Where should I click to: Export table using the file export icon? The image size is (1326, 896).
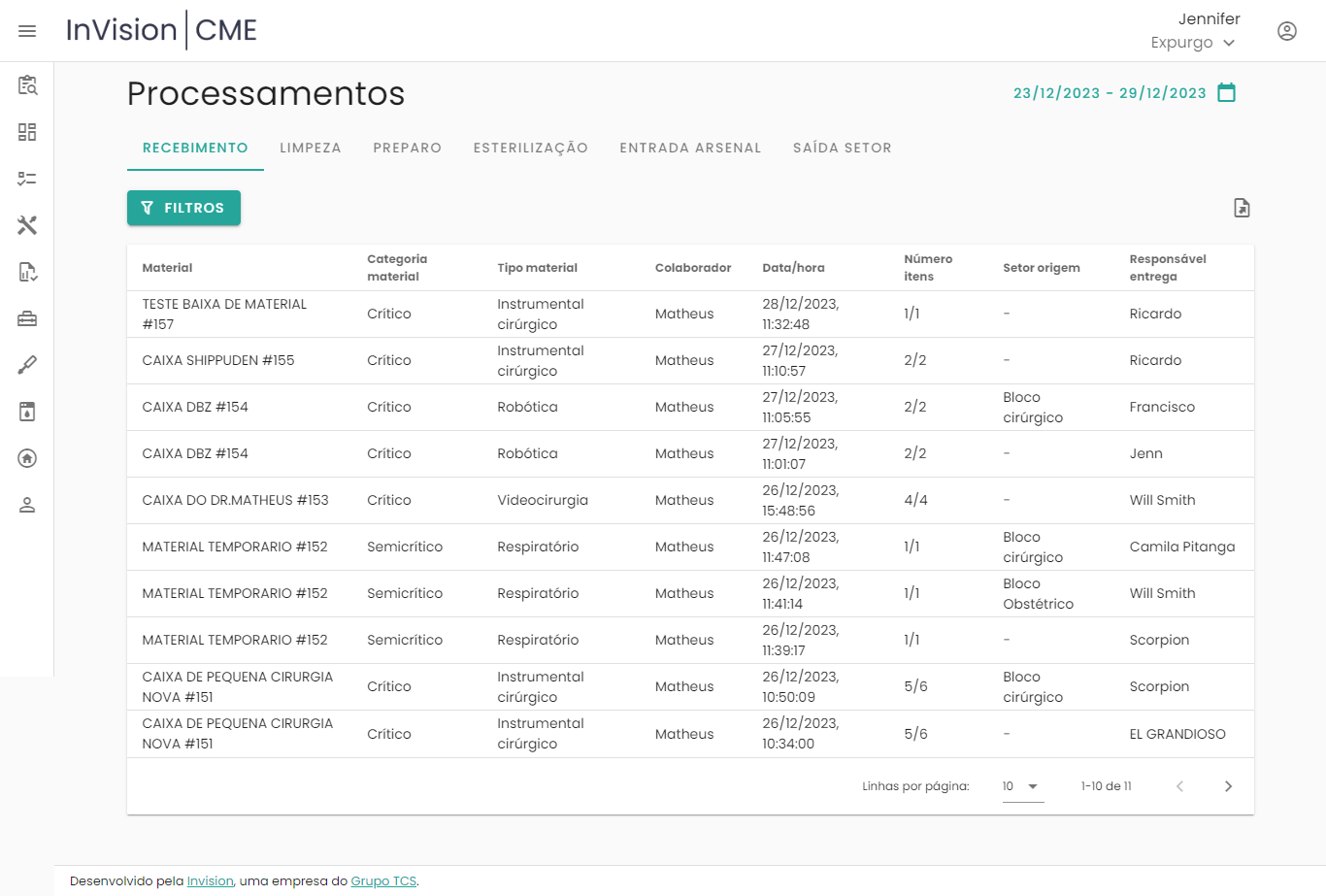coord(1242,208)
